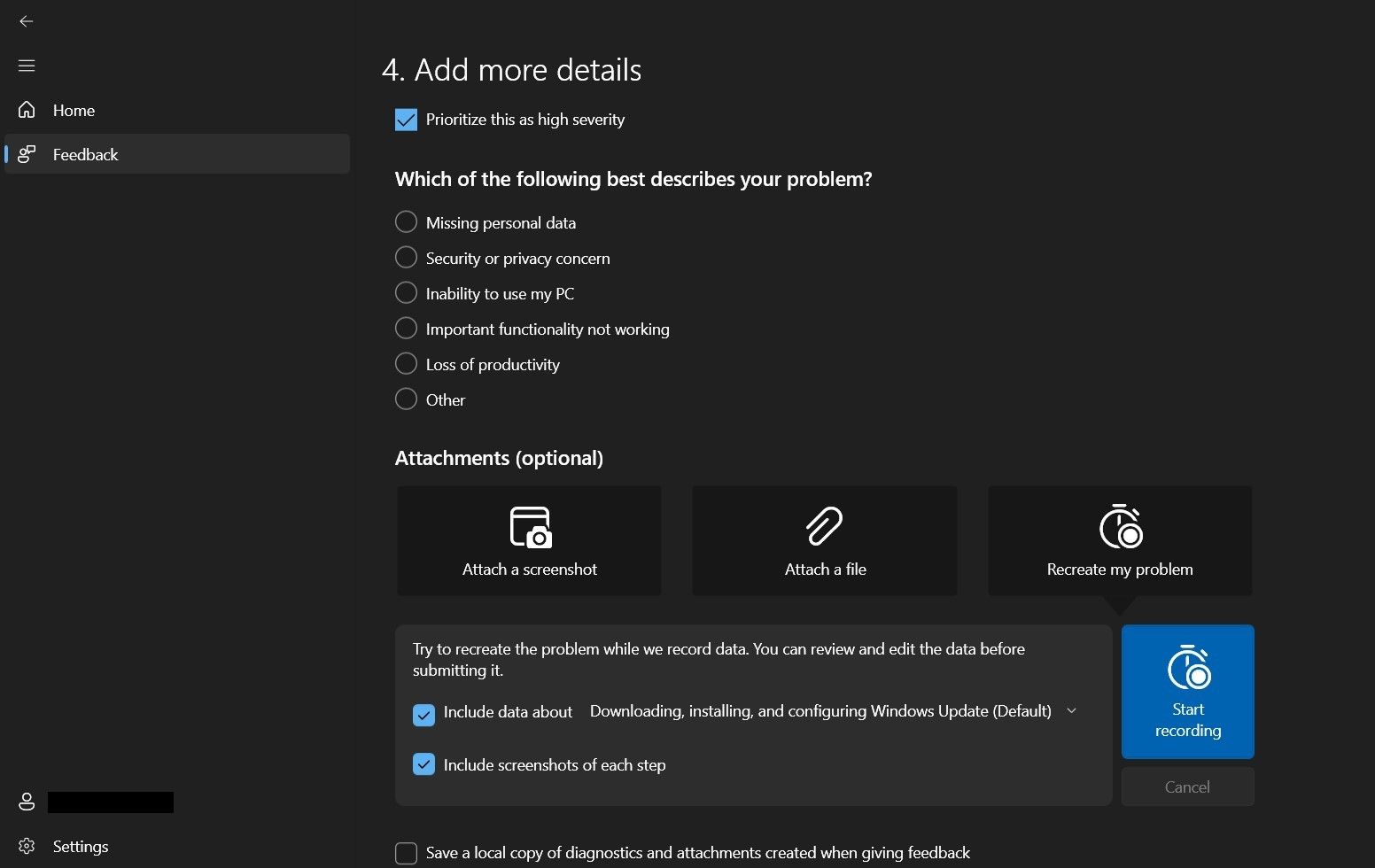Uncheck Include screenshots of each step
The width and height of the screenshot is (1375, 868).
(x=423, y=764)
